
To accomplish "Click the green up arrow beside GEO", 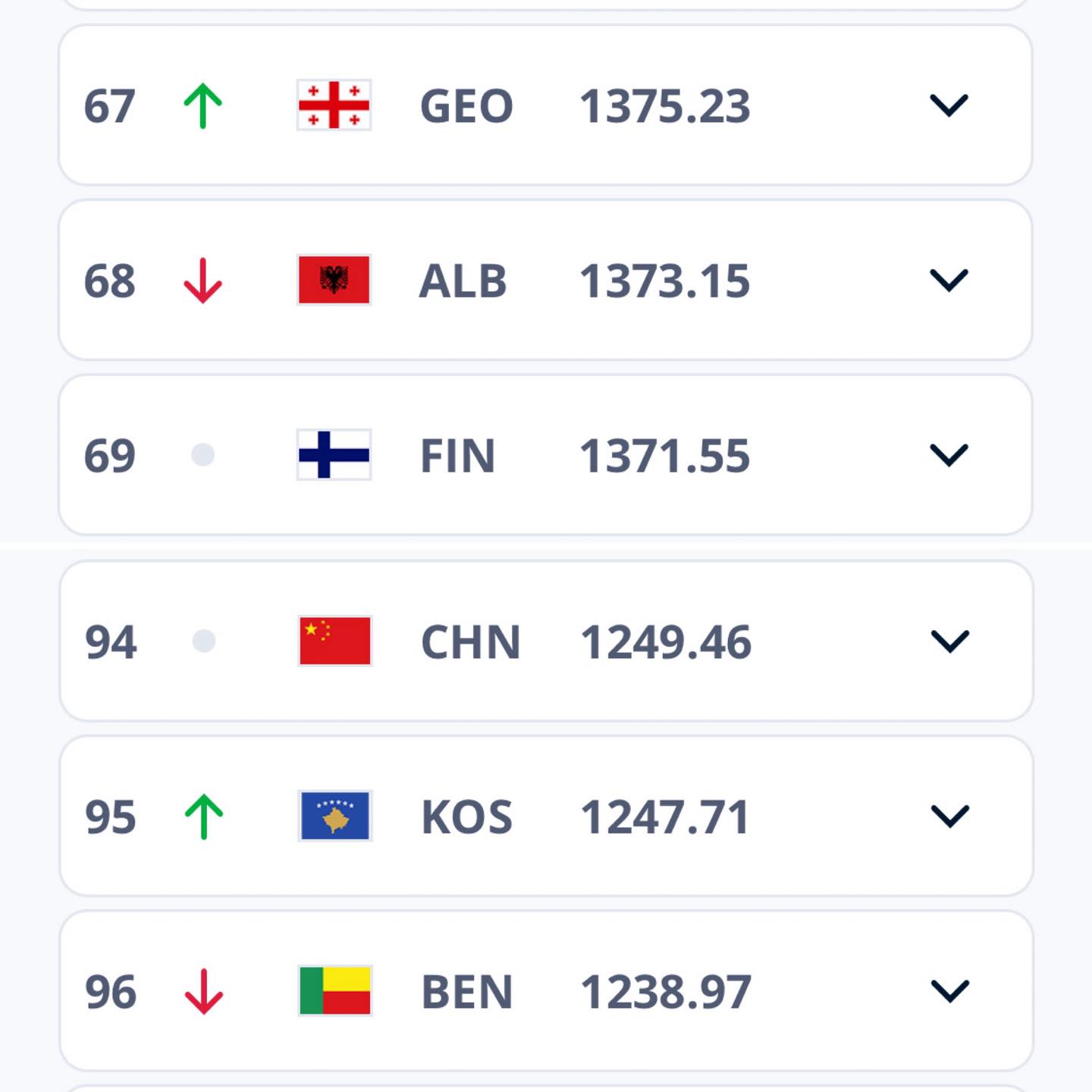I will coord(202,105).
